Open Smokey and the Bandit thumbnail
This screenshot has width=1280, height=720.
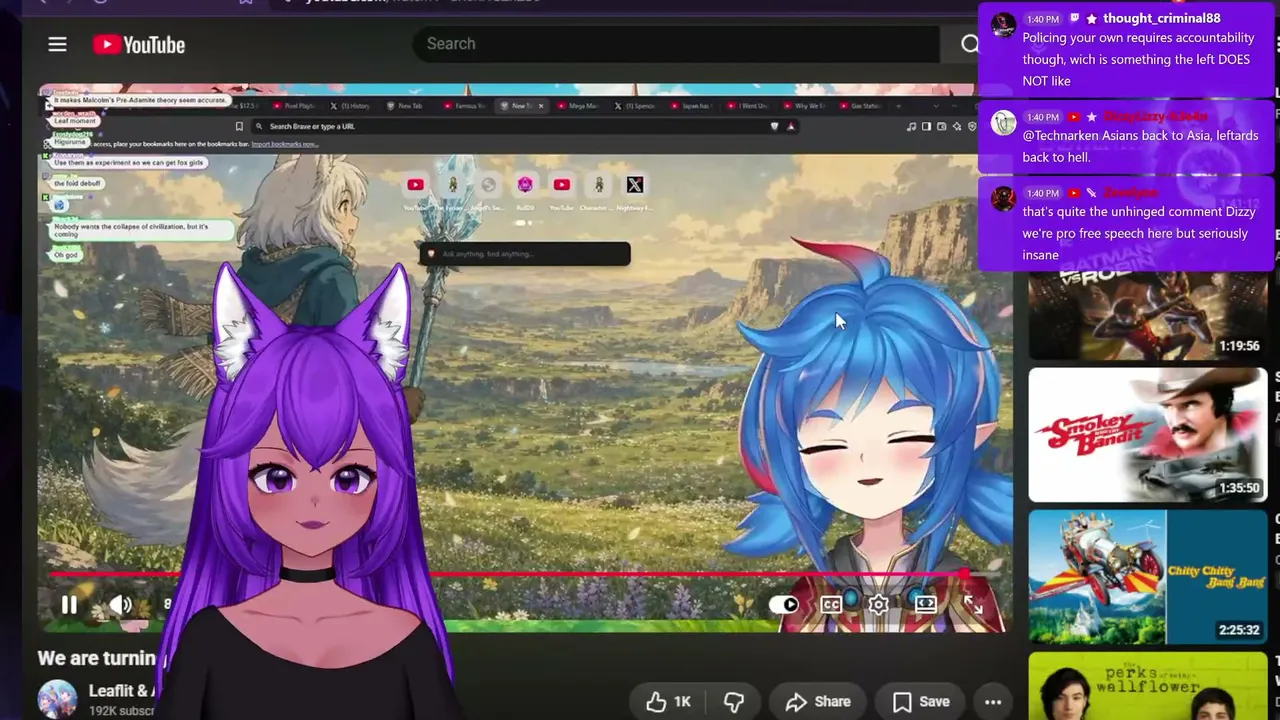click(1148, 435)
